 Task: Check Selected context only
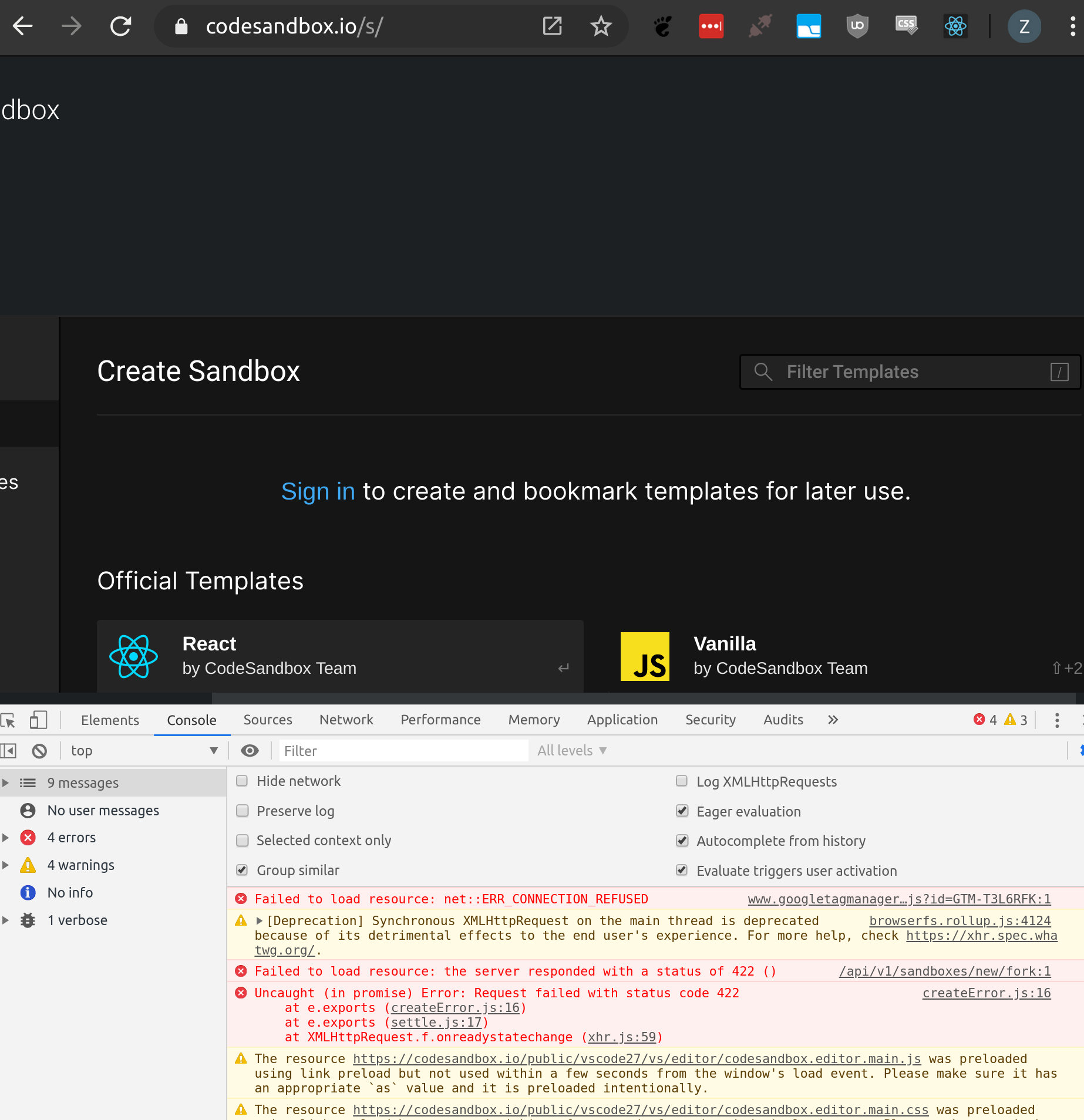pos(242,841)
